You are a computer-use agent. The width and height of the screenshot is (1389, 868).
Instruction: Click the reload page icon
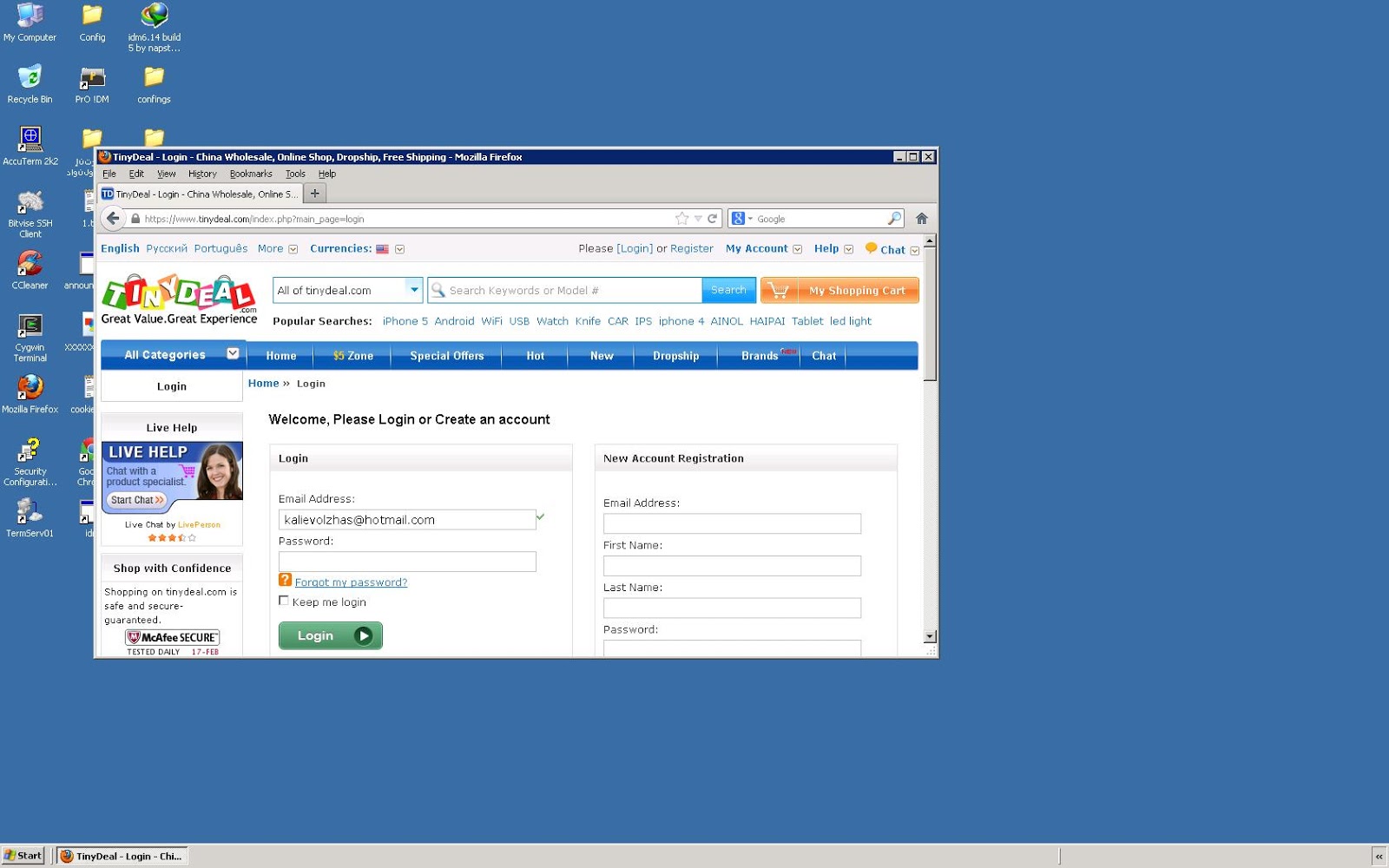click(713, 219)
